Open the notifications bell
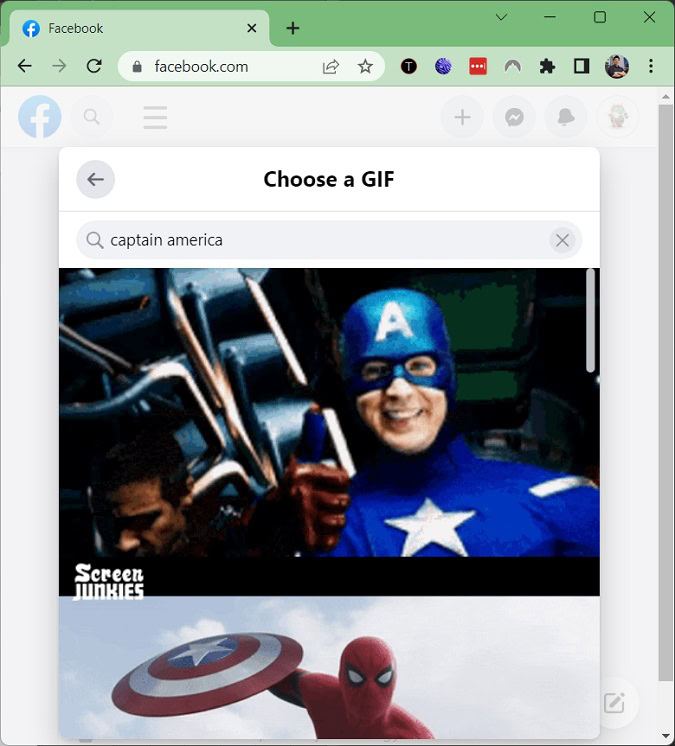675x746 pixels. [566, 117]
